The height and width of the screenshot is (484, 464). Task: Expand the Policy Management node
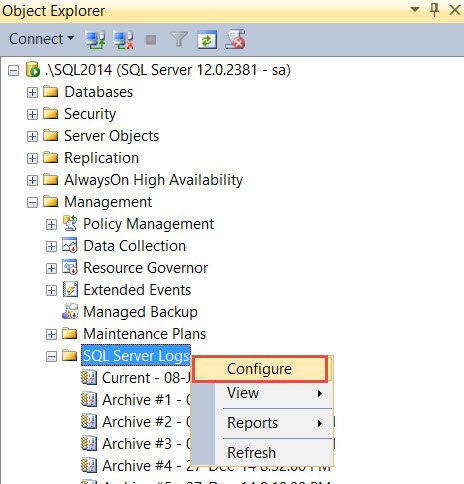[51, 224]
